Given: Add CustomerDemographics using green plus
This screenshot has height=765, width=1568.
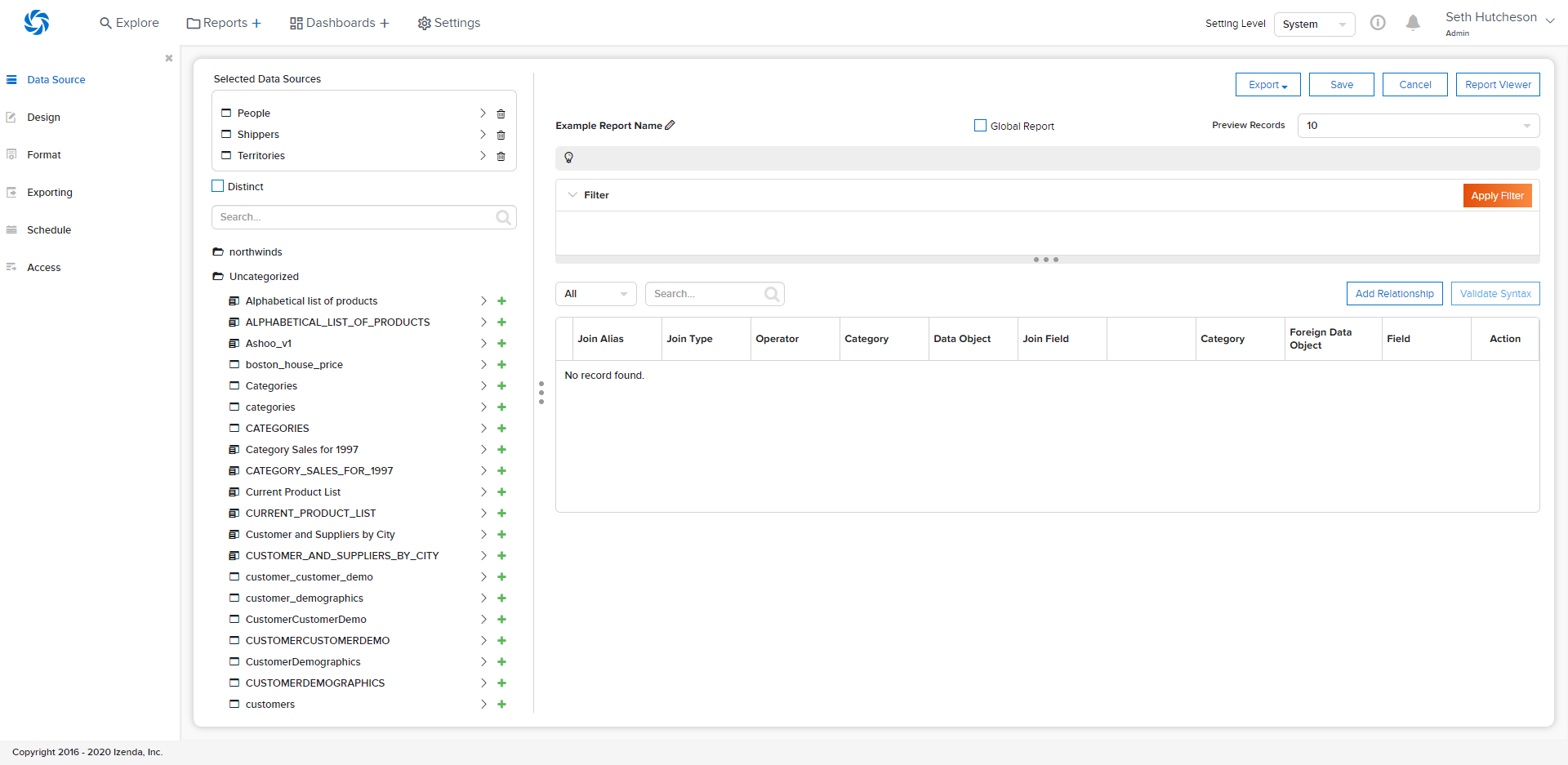Looking at the screenshot, I should [x=502, y=662].
